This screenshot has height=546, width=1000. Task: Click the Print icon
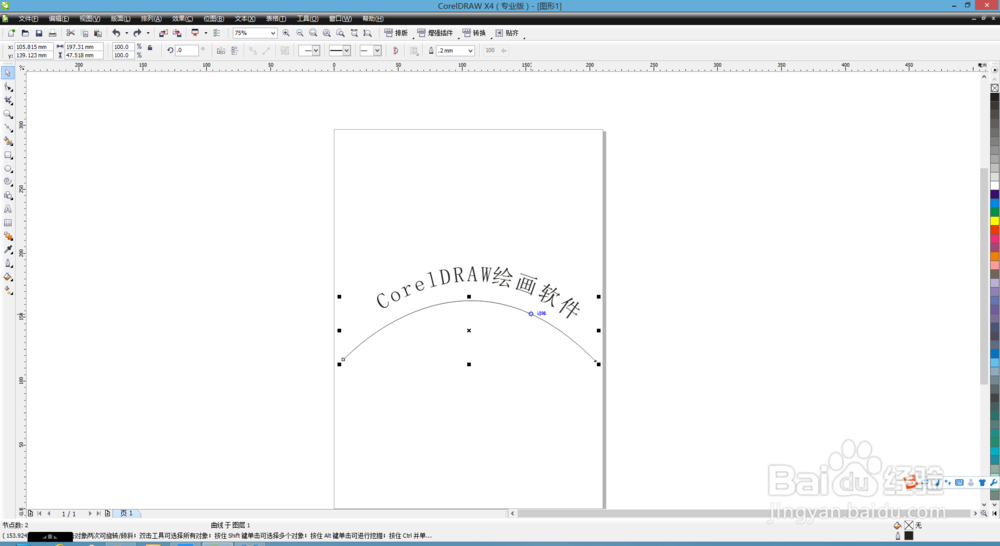[53, 33]
